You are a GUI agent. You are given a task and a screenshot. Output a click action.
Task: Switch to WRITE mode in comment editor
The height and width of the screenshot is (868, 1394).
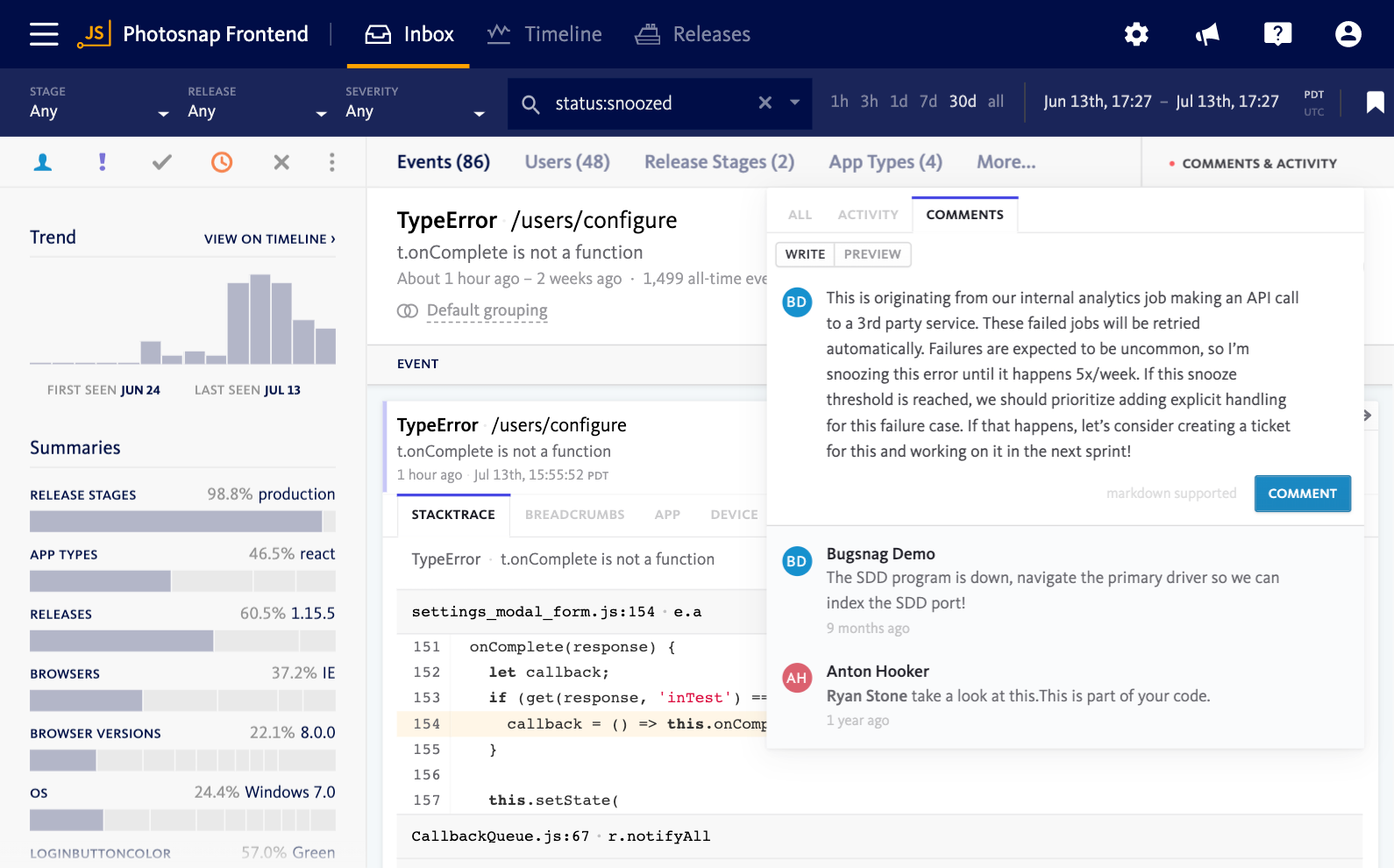pyautogui.click(x=805, y=254)
